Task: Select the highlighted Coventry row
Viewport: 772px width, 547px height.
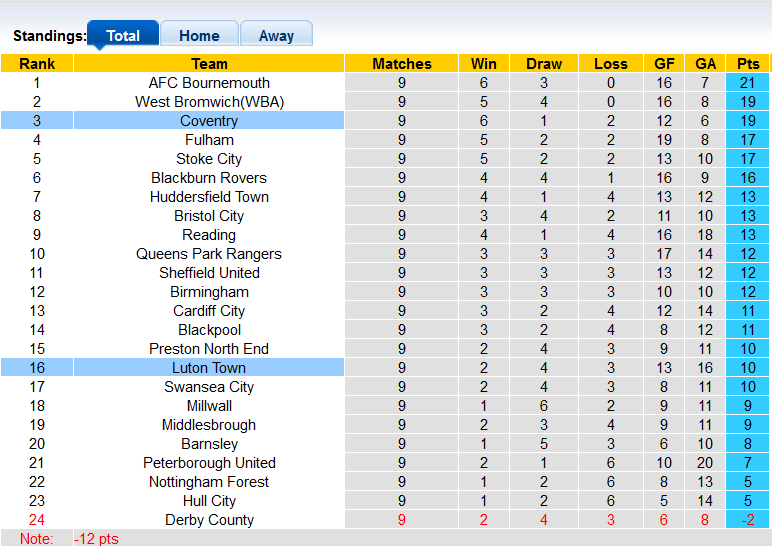Action: coord(209,121)
